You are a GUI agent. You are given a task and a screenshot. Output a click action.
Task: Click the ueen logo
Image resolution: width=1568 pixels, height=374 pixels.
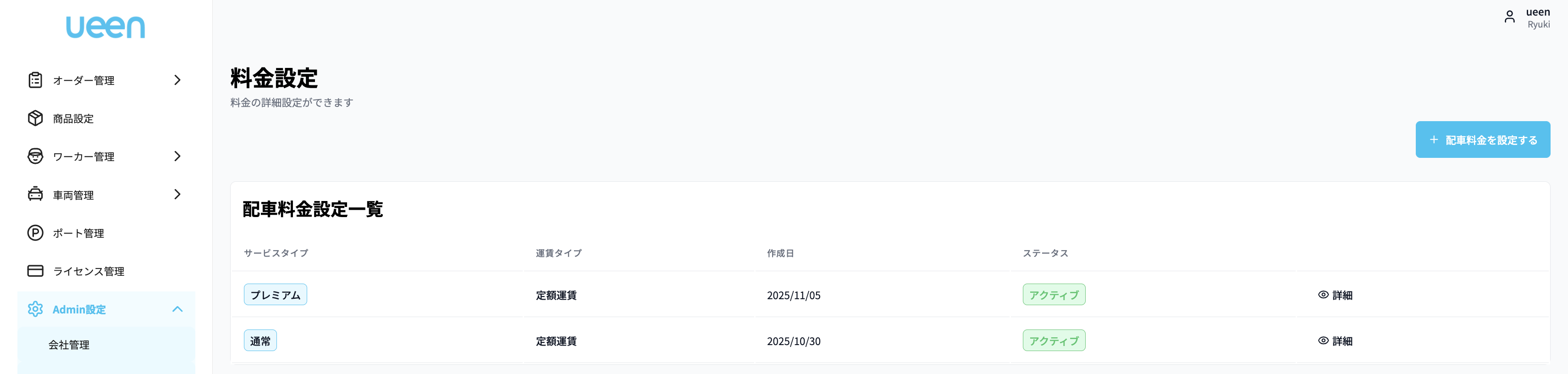[x=105, y=28]
